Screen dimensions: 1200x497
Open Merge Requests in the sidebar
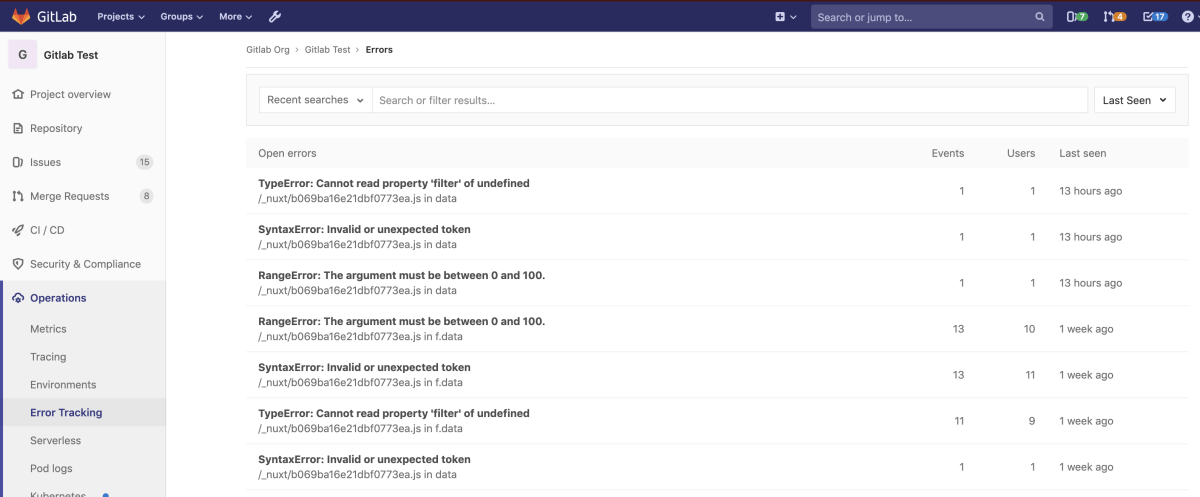(69, 196)
